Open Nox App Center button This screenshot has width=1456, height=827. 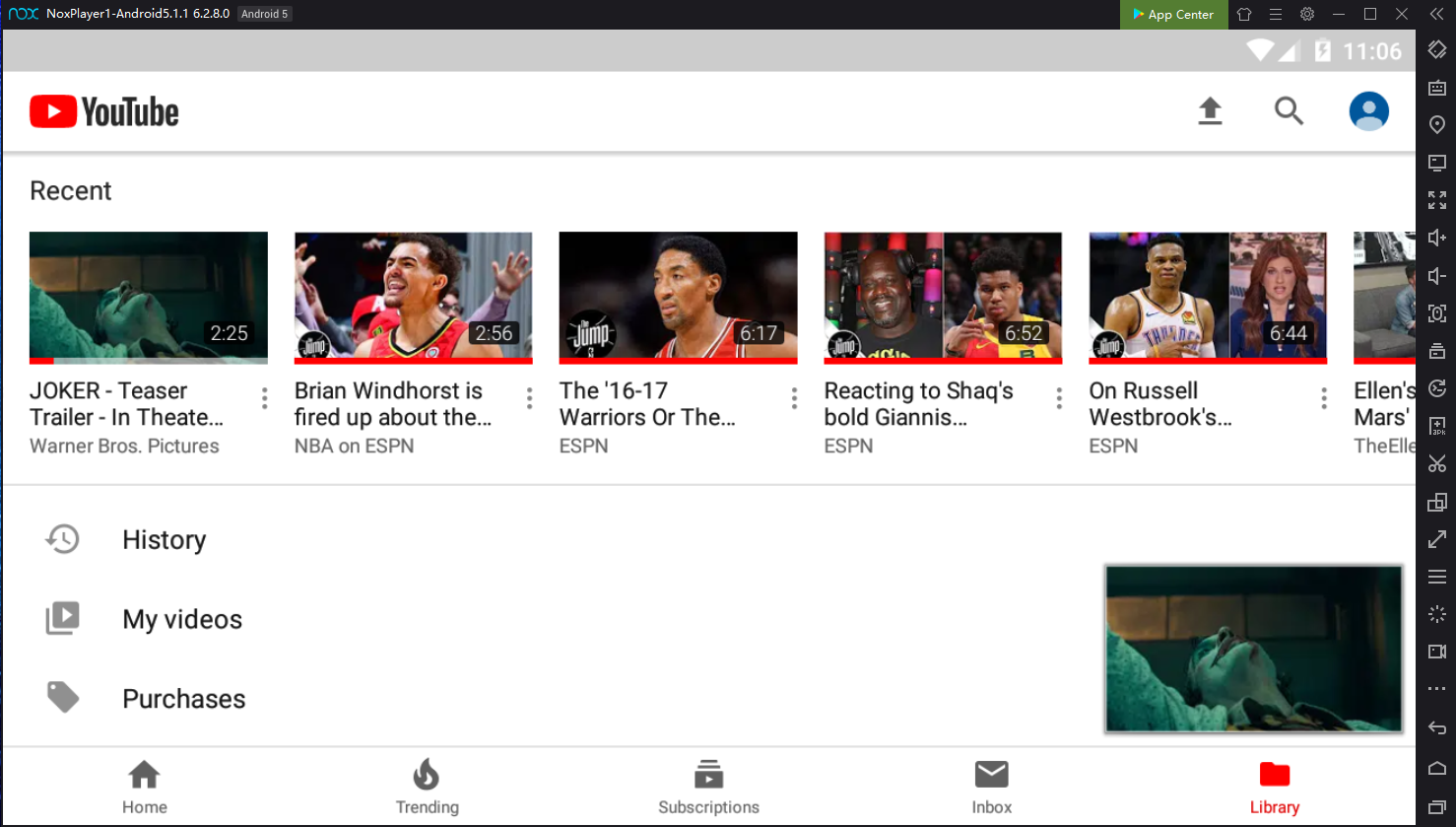[x=1172, y=14]
